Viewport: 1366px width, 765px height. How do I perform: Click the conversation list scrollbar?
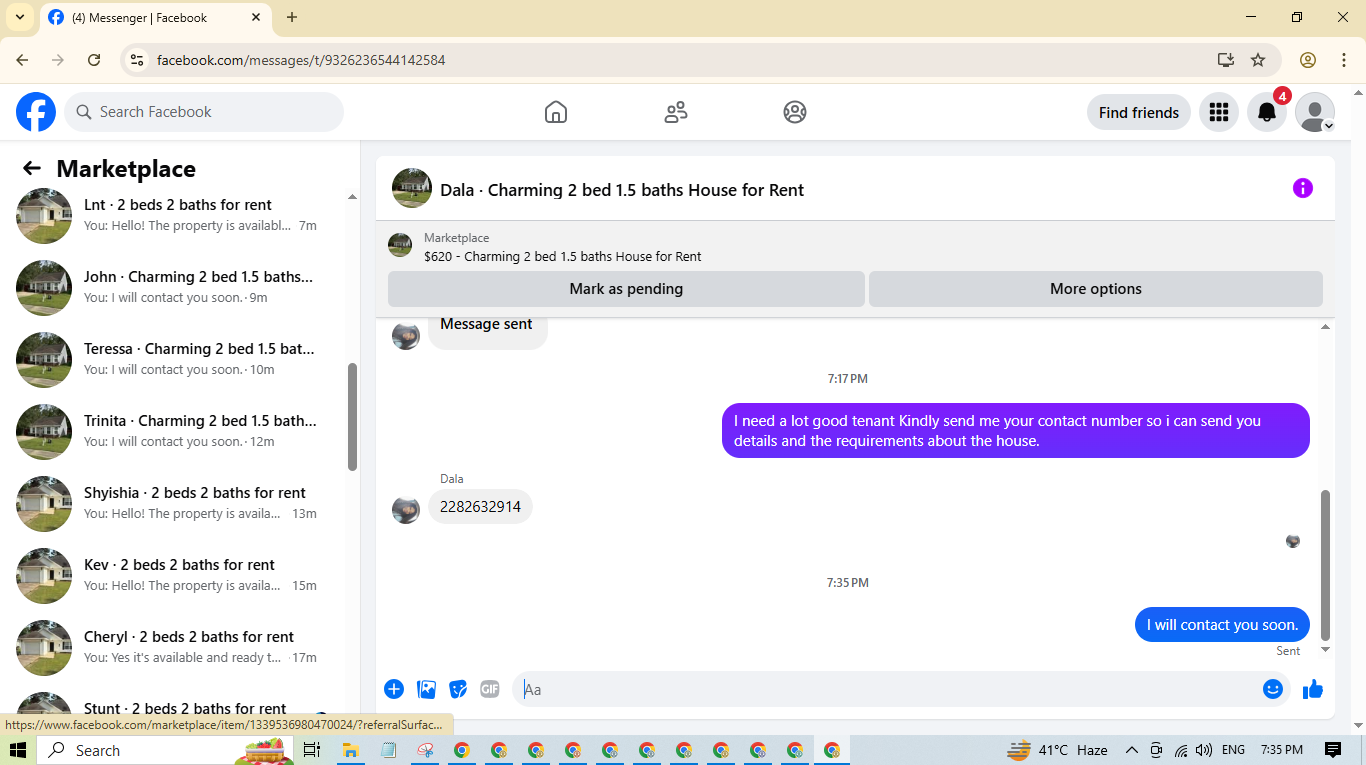[x=352, y=416]
